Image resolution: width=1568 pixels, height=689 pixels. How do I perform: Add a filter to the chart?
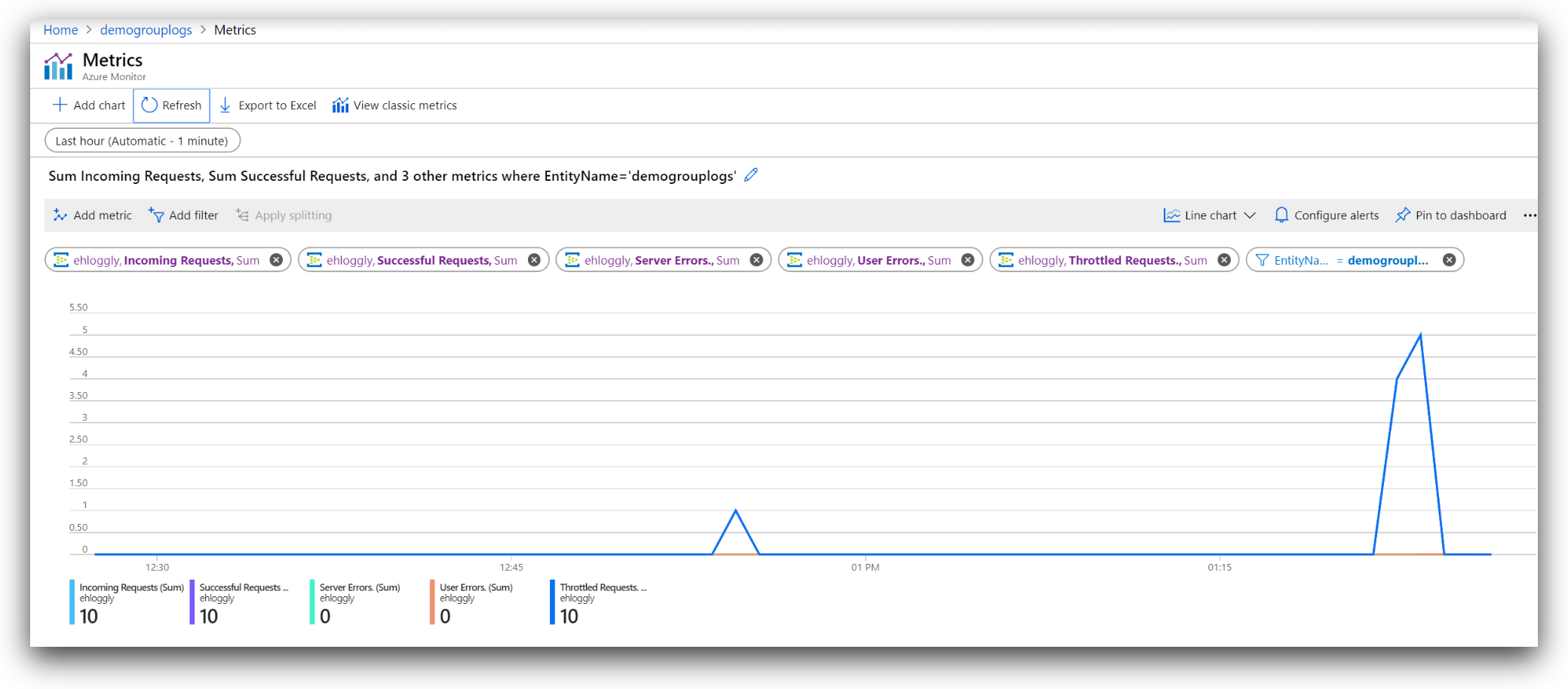click(x=183, y=216)
